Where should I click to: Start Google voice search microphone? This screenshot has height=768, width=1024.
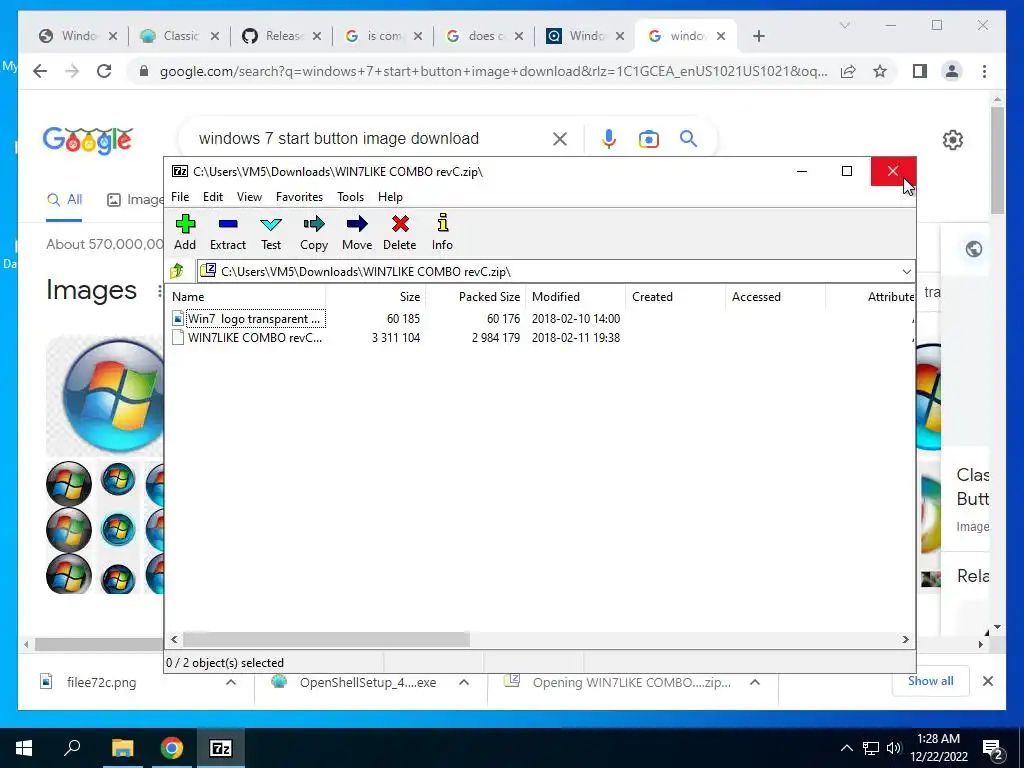pos(609,138)
